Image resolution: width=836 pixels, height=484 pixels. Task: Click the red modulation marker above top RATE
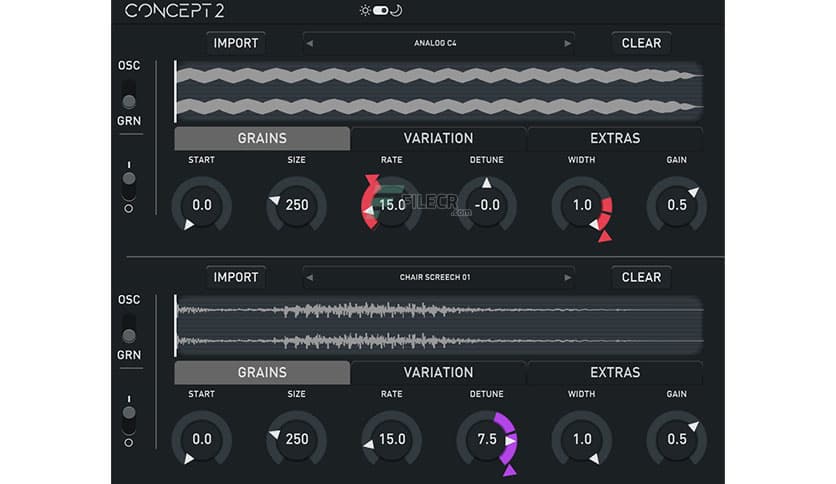pyautogui.click(x=372, y=180)
